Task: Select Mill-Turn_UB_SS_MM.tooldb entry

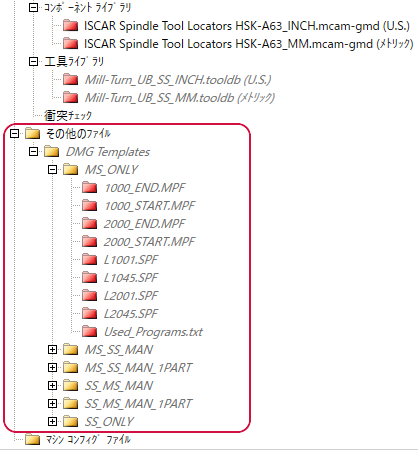Action: (x=179, y=98)
